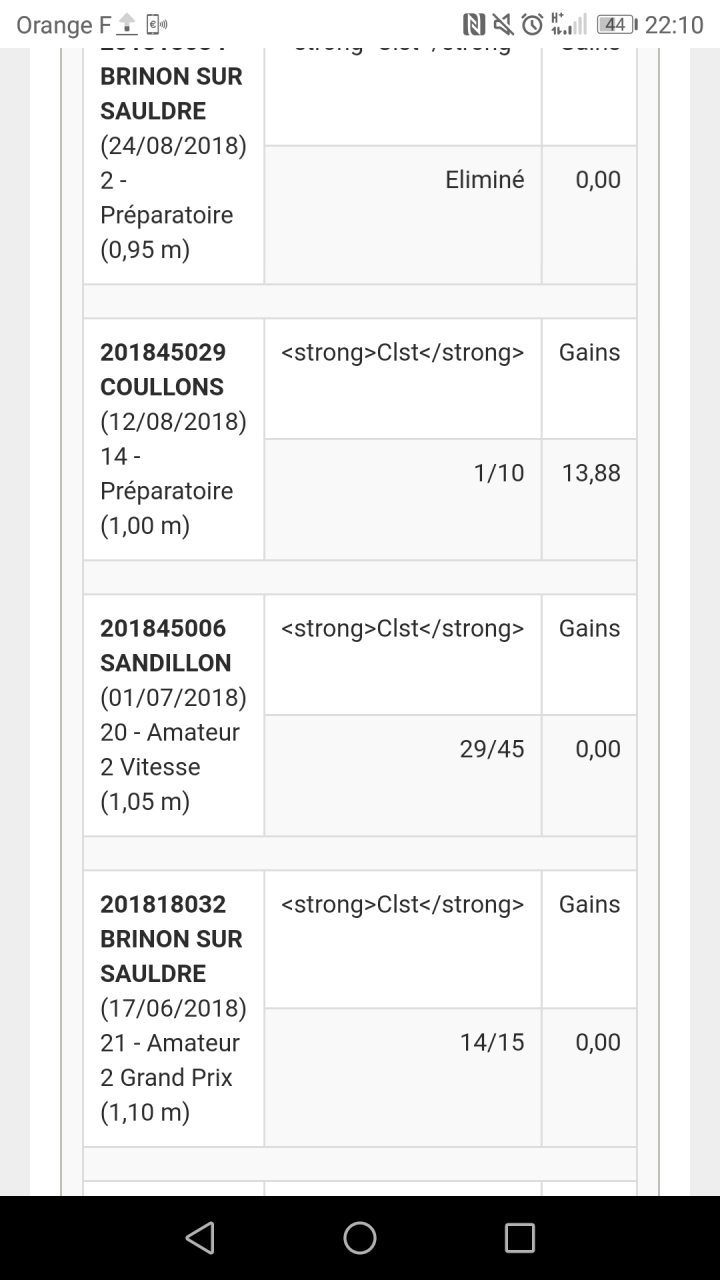Image resolution: width=720 pixels, height=1280 pixels.
Task: Tap the NFC status bar icon
Action: [x=474, y=25]
